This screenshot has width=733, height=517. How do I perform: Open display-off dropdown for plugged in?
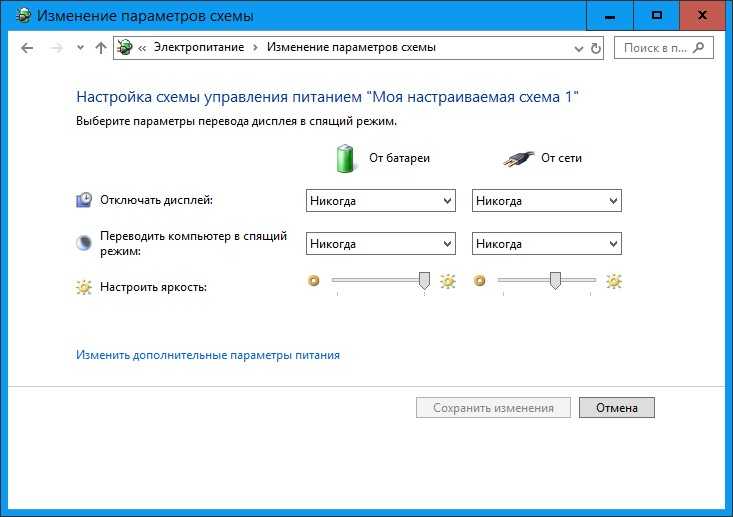tap(546, 201)
